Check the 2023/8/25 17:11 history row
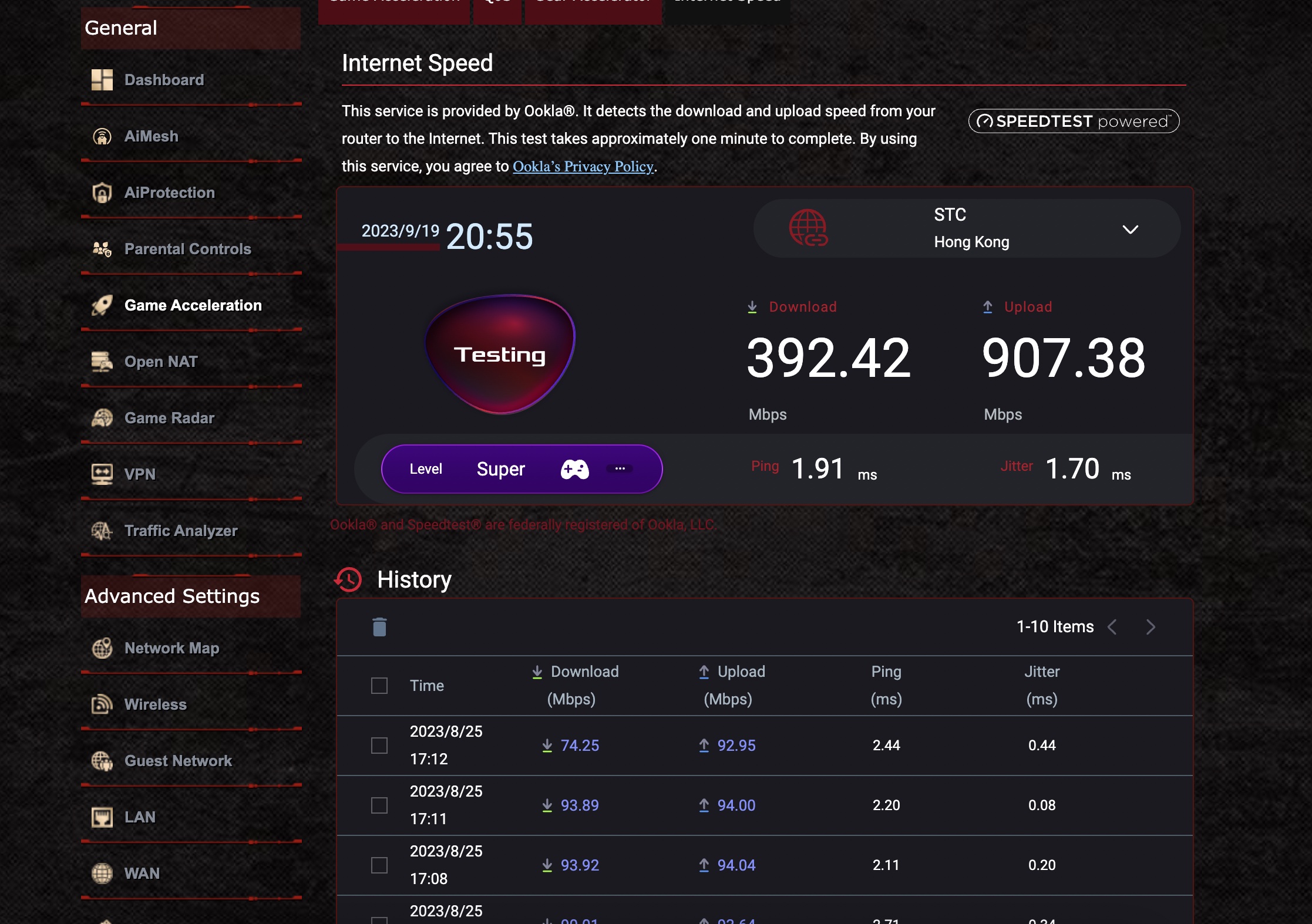 point(379,805)
